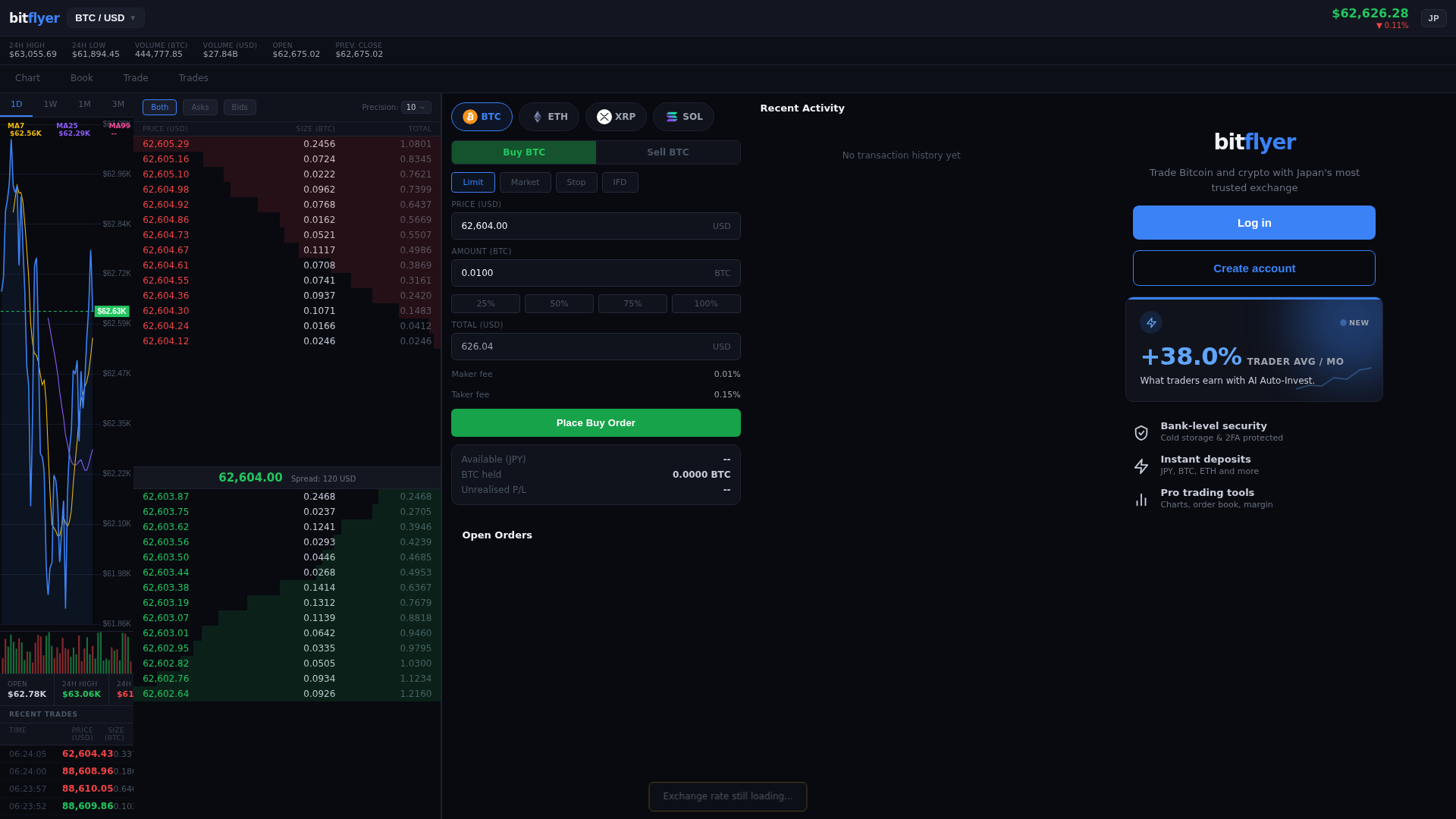Set amount to 100% of balance

click(706, 304)
